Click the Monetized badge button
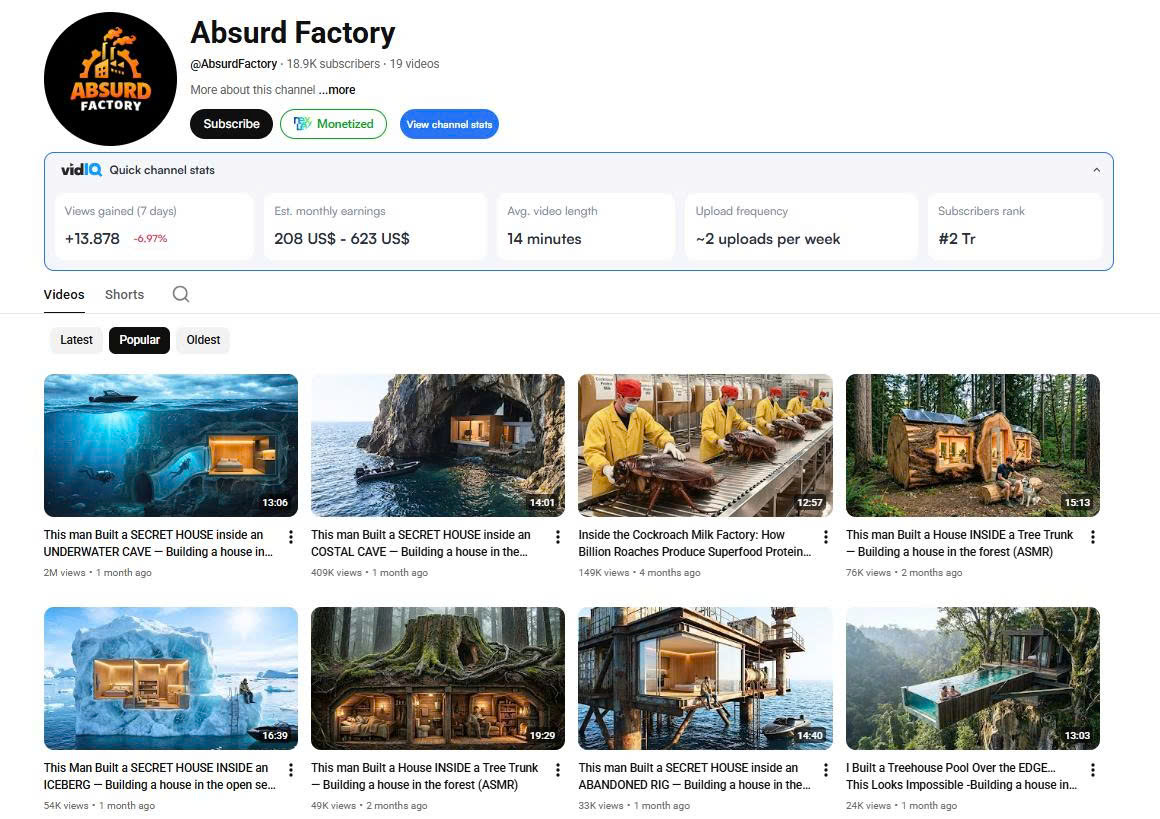Screen dimensions: 1160x819 click(x=333, y=124)
